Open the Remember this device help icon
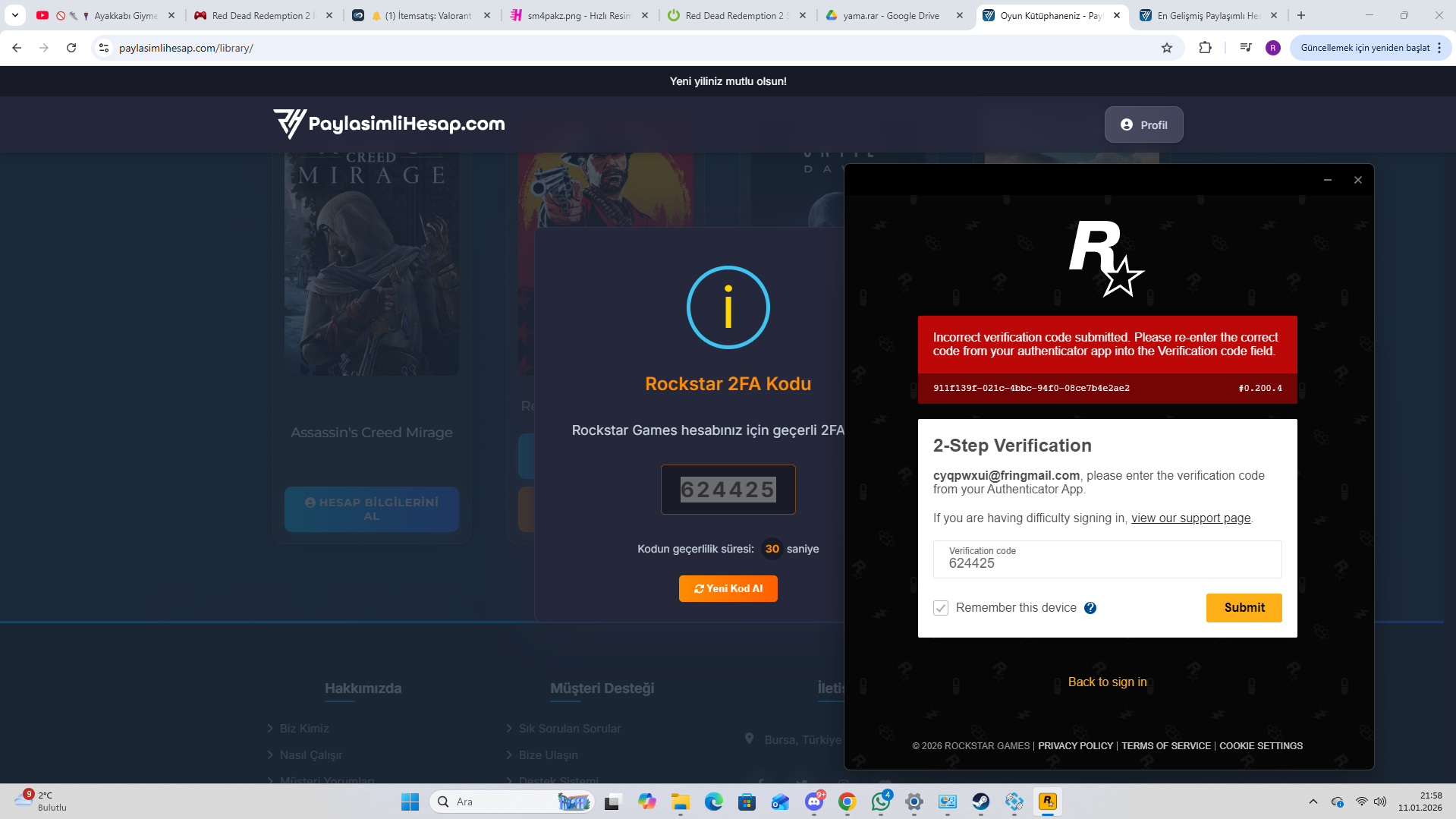The height and width of the screenshot is (819, 1456). coord(1090,608)
